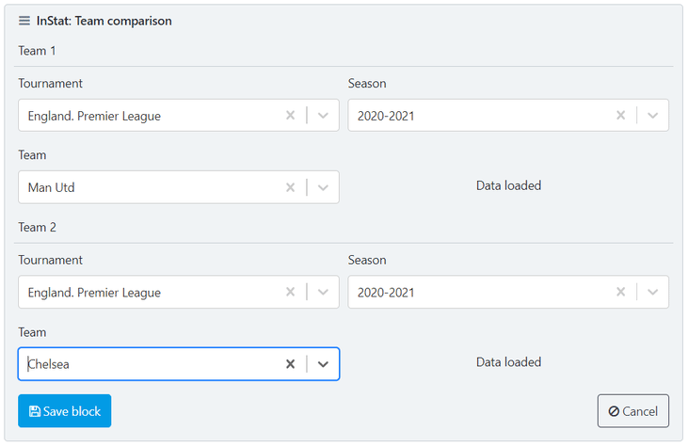
Task: Expand Team 2 Season dropdown arrow
Action: (x=653, y=292)
